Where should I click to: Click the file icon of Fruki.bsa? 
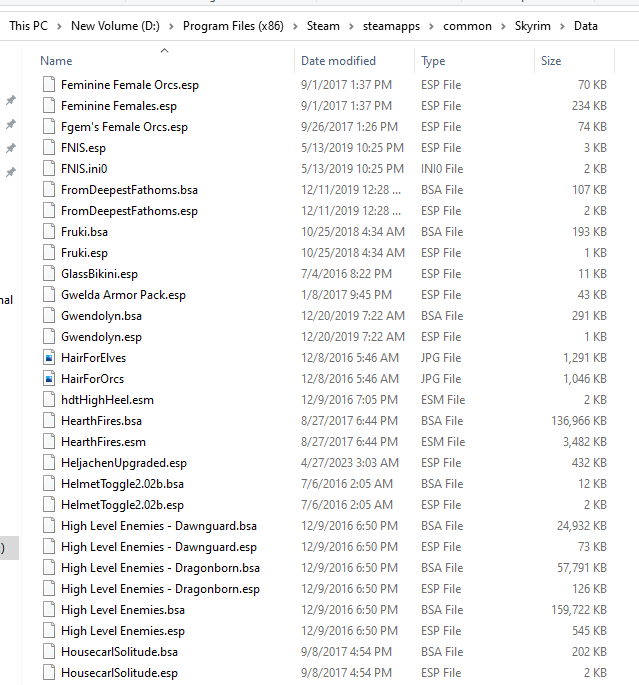pyautogui.click(x=49, y=232)
